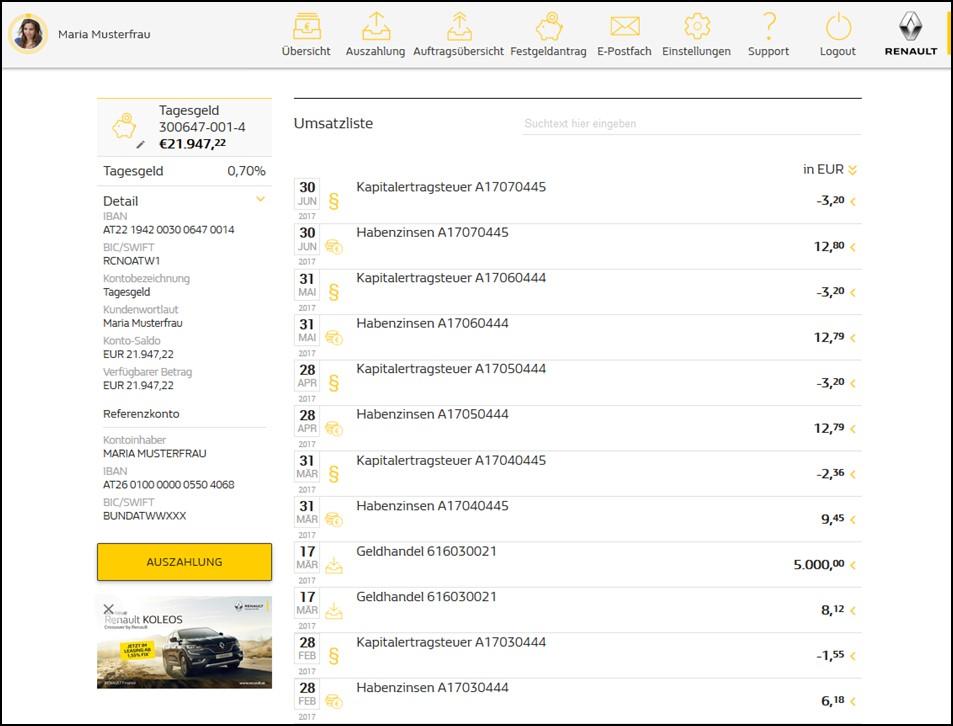Click Maria Musterfrau's profile avatar
This screenshot has height=726, width=953.
click(x=28, y=34)
